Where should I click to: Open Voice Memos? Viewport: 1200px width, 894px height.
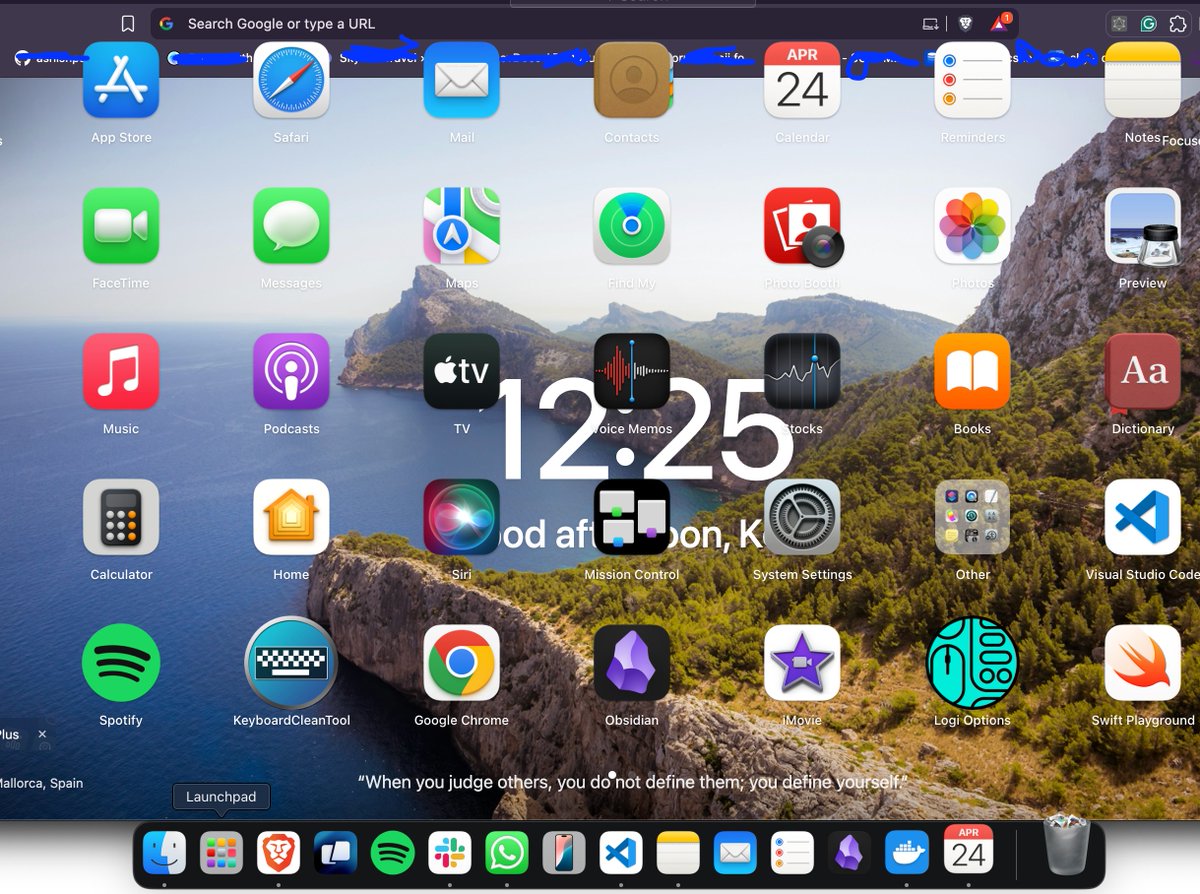(x=632, y=371)
